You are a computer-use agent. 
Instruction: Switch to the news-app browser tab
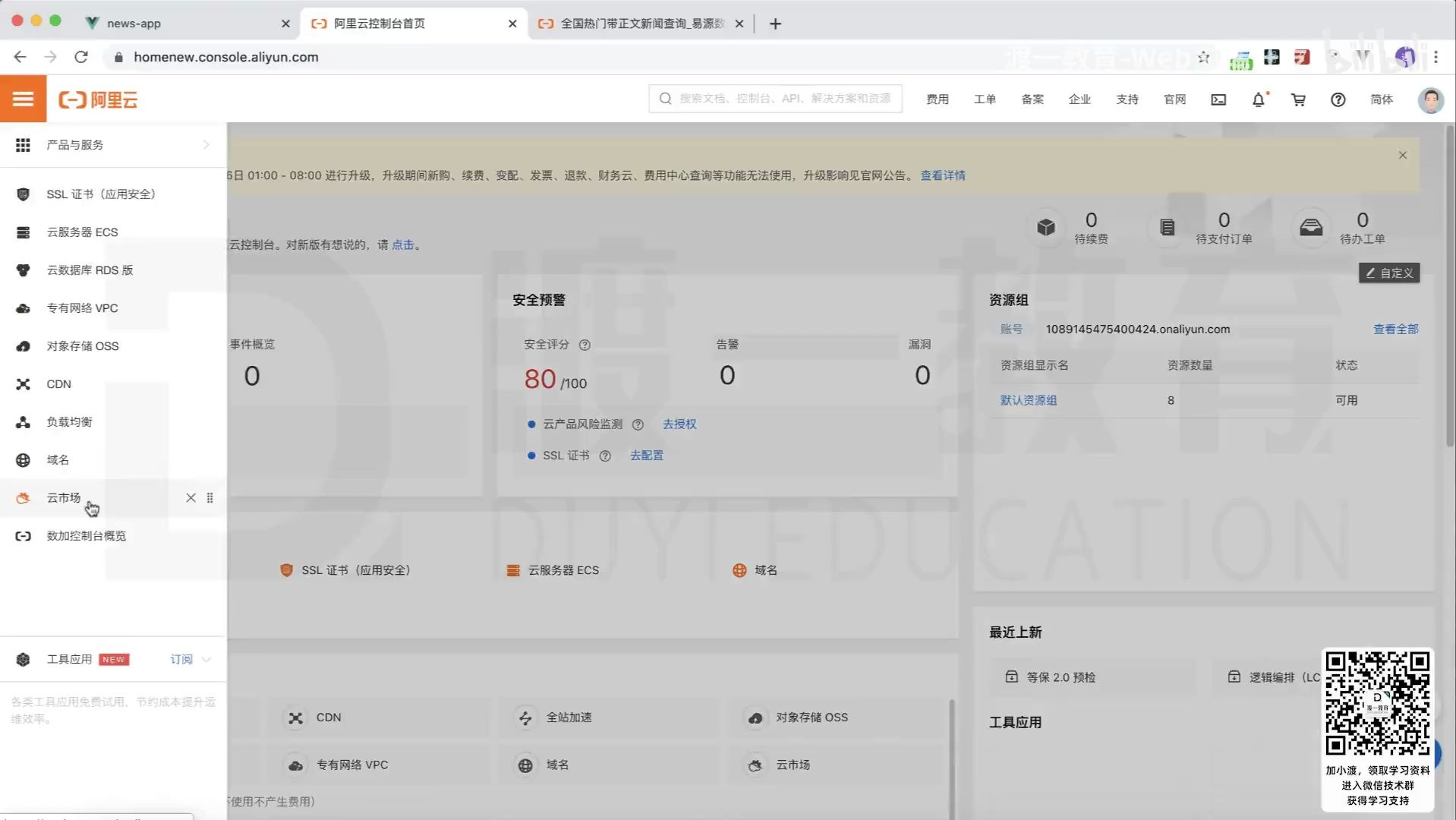coord(186,24)
